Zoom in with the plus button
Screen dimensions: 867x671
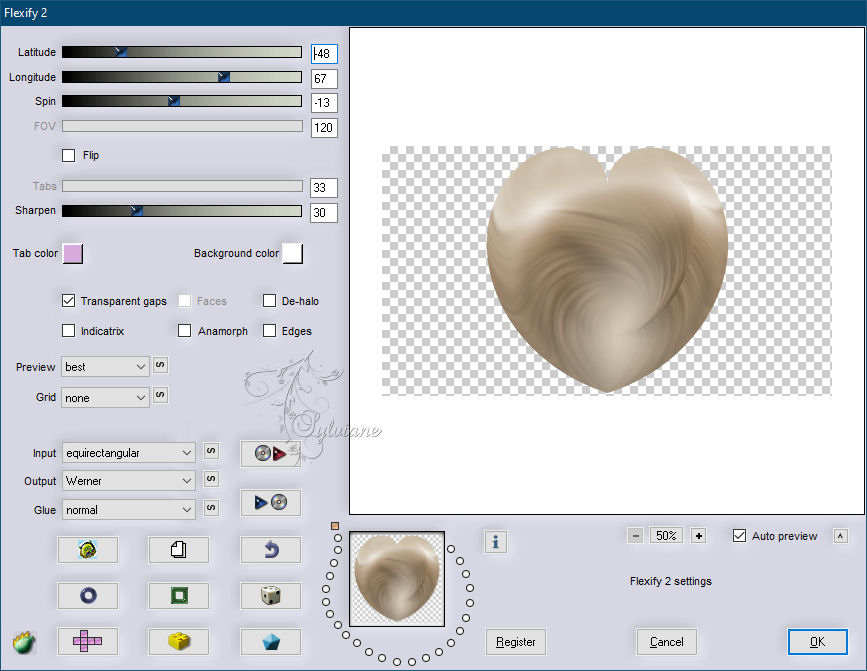pyautogui.click(x=699, y=536)
